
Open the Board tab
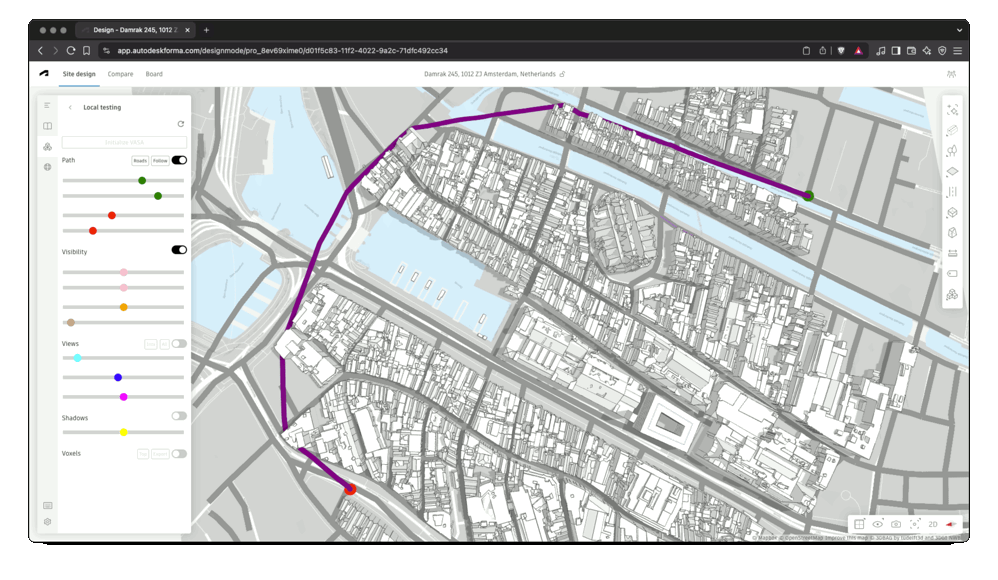click(154, 74)
